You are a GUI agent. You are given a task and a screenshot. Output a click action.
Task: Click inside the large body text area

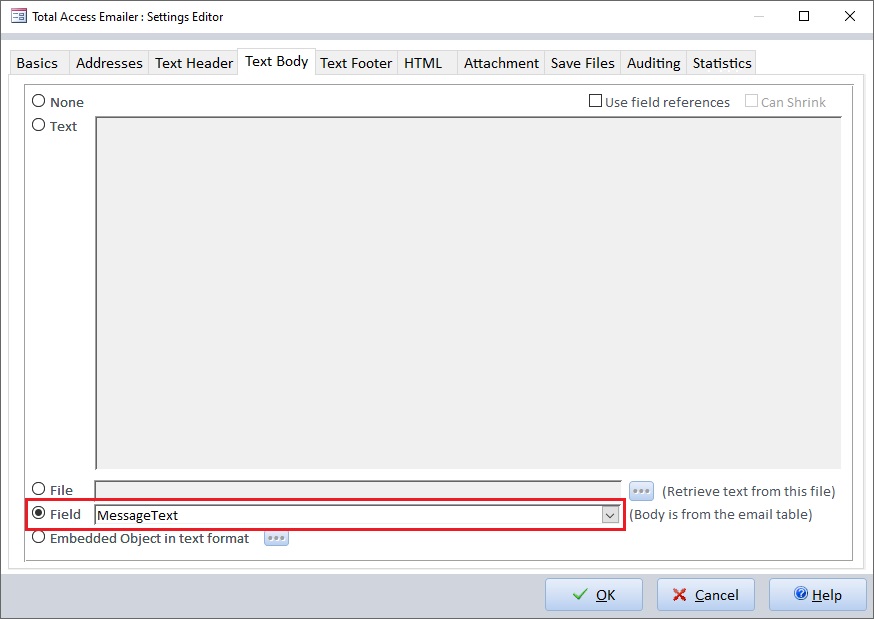tap(468, 293)
